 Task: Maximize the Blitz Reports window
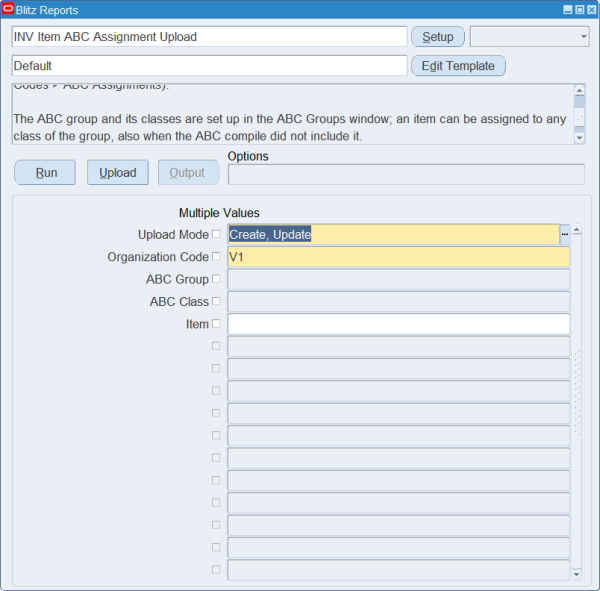tap(580, 10)
